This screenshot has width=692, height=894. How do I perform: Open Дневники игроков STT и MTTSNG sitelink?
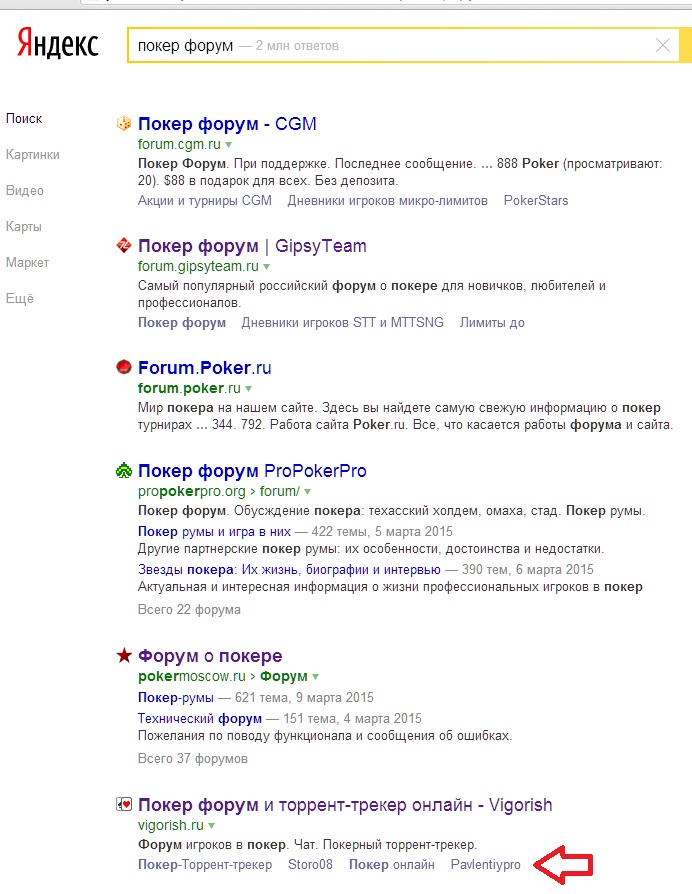click(343, 323)
